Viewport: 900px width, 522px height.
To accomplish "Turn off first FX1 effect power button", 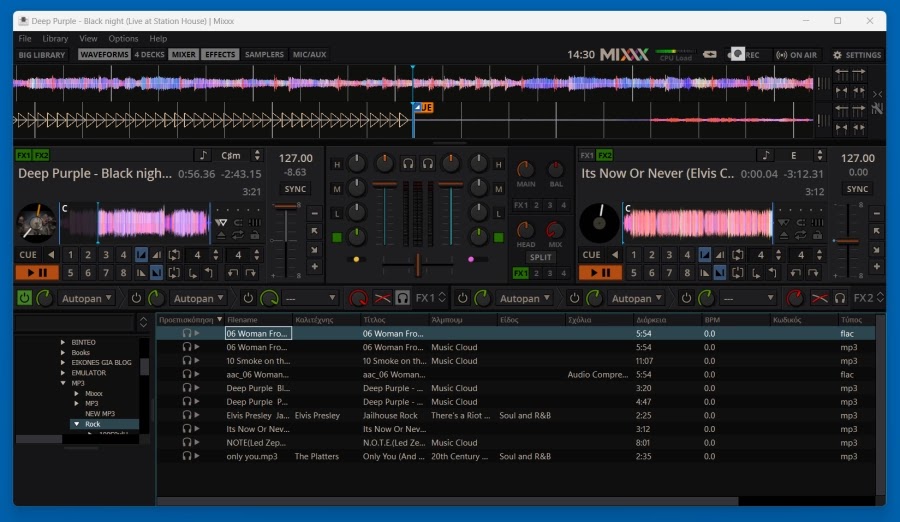I will (24, 298).
